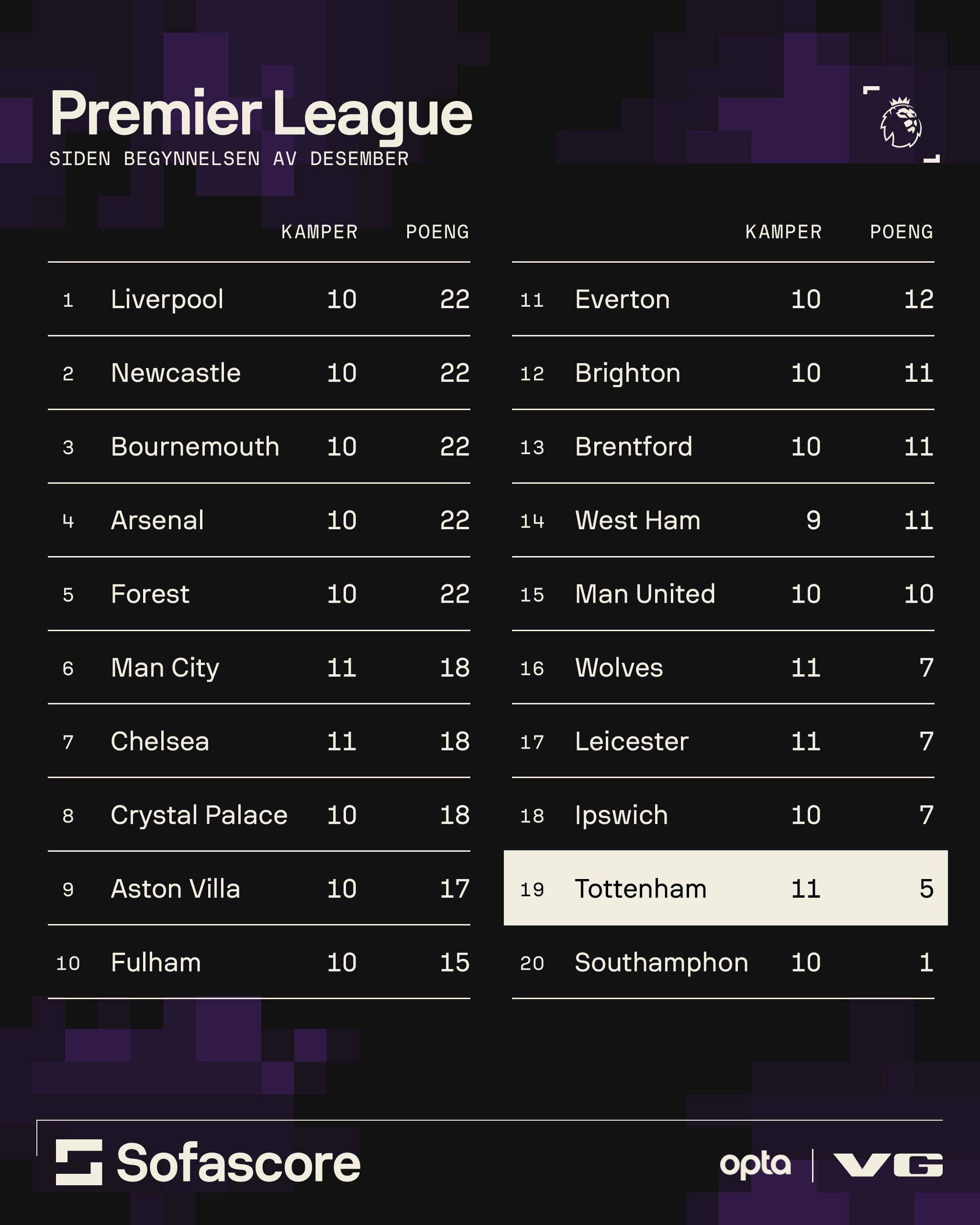Select the West Ham entry
Screen dimensions: 980x1225
click(x=637, y=520)
